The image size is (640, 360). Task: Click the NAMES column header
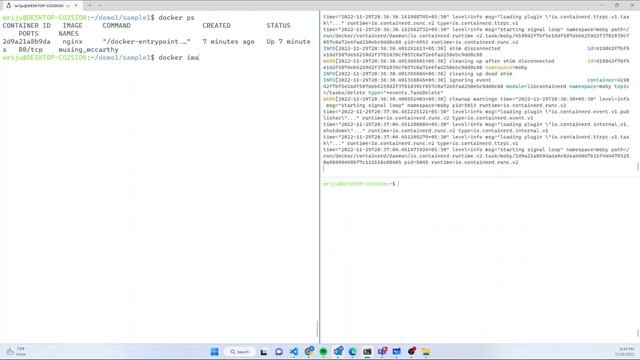[x=68, y=33]
